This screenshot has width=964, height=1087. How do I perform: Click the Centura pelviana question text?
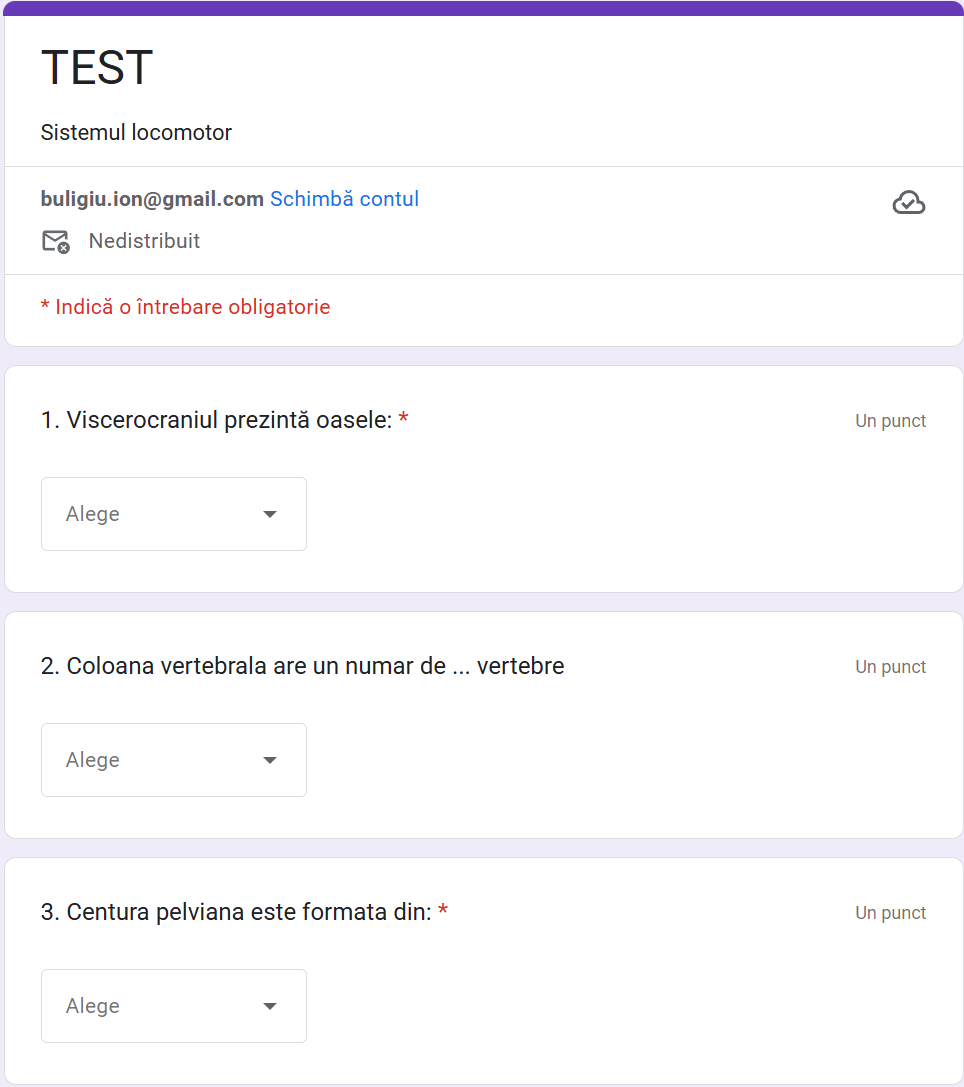[235, 912]
